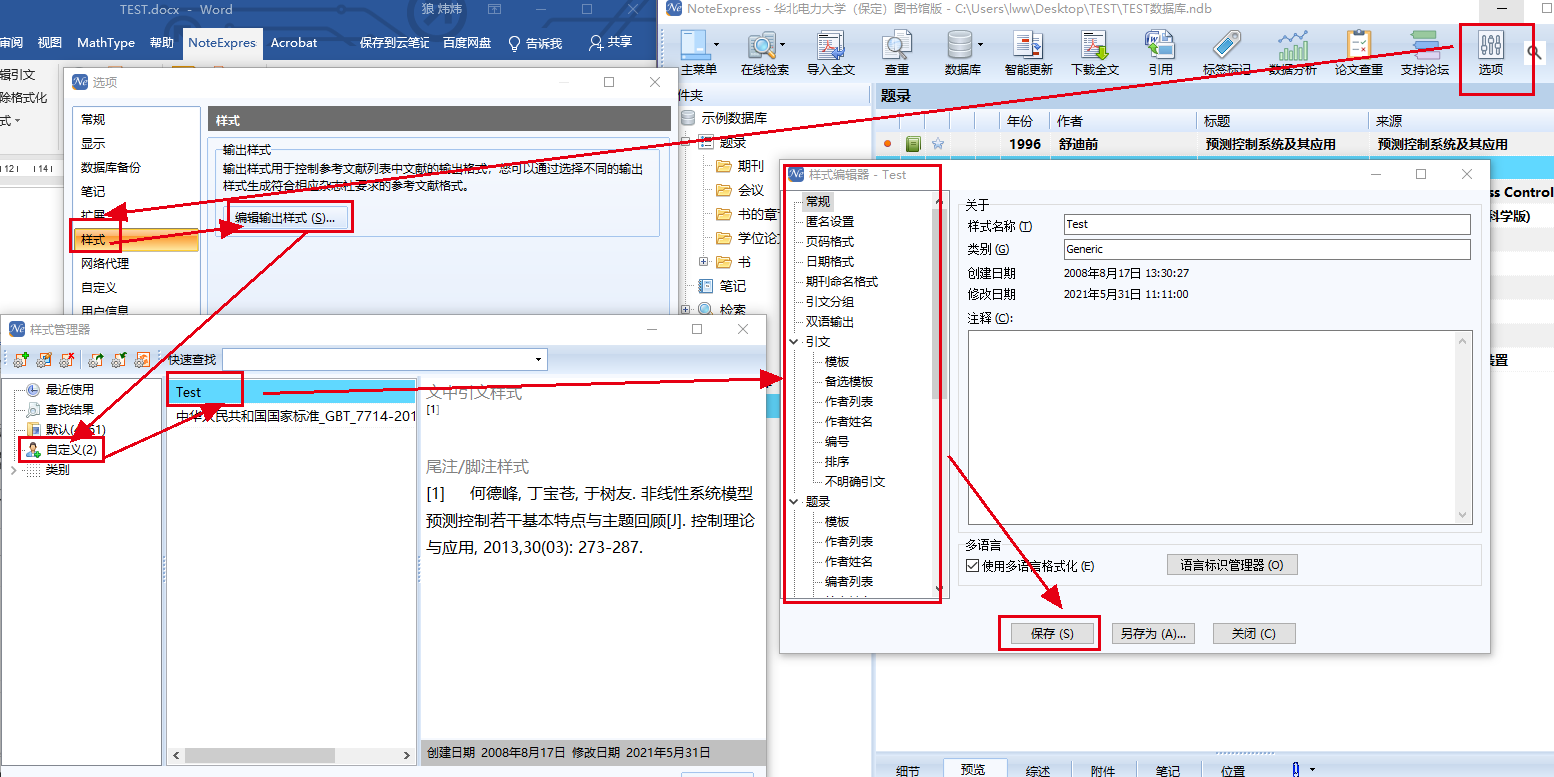Open 支持论坛 support forum icon

(x=1424, y=53)
